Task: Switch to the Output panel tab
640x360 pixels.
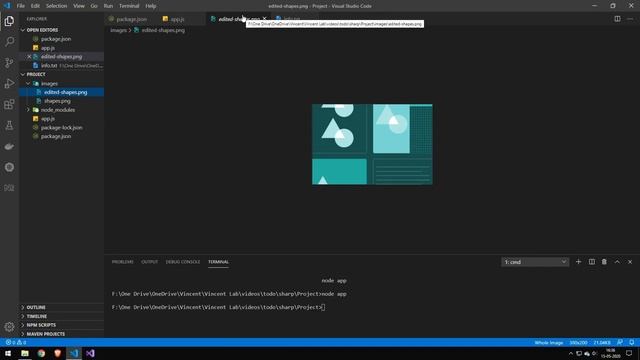Action: point(149,262)
